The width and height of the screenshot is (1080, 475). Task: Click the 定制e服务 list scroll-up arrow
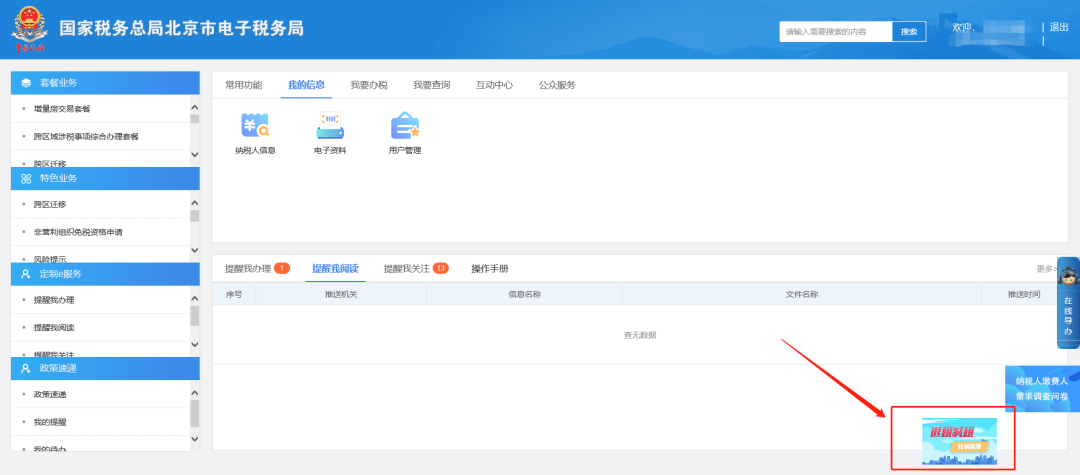(x=194, y=299)
